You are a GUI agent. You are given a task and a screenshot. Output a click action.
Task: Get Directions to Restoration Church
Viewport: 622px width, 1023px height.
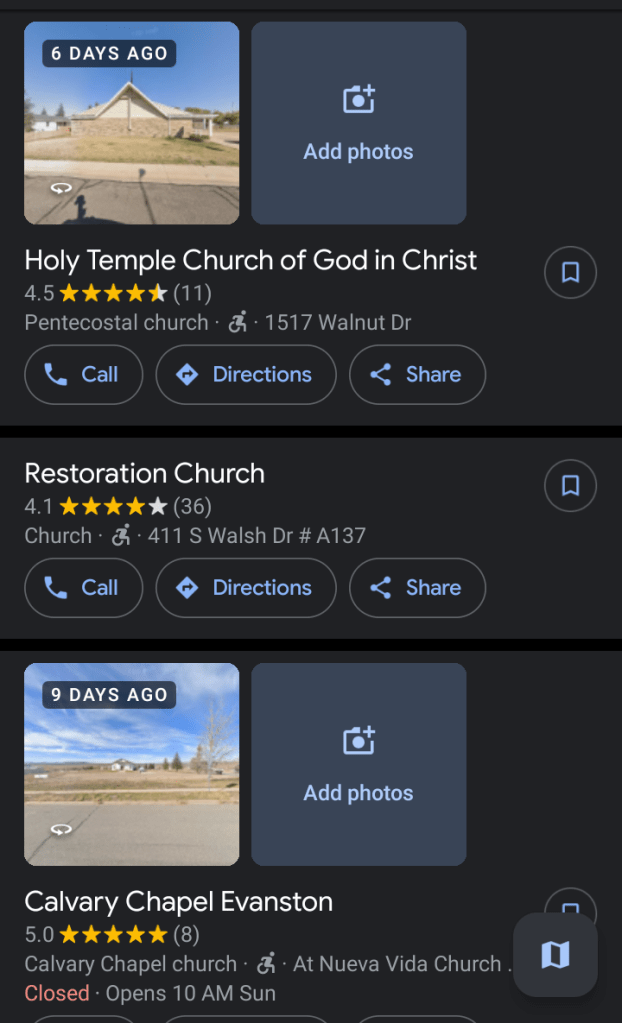coord(245,588)
